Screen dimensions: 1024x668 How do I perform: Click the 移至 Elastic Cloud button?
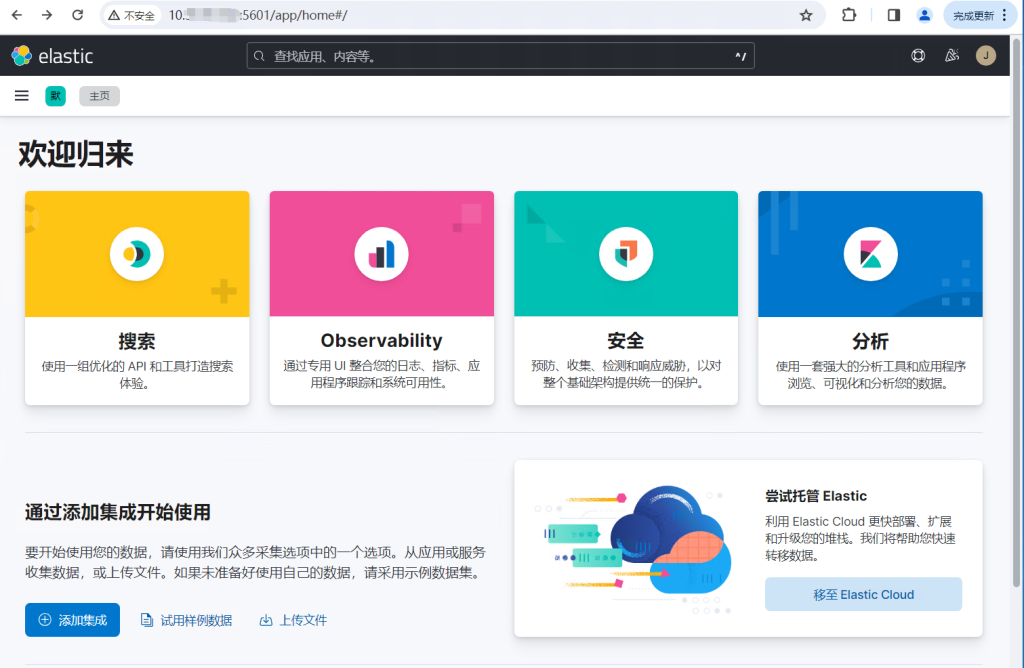point(863,594)
